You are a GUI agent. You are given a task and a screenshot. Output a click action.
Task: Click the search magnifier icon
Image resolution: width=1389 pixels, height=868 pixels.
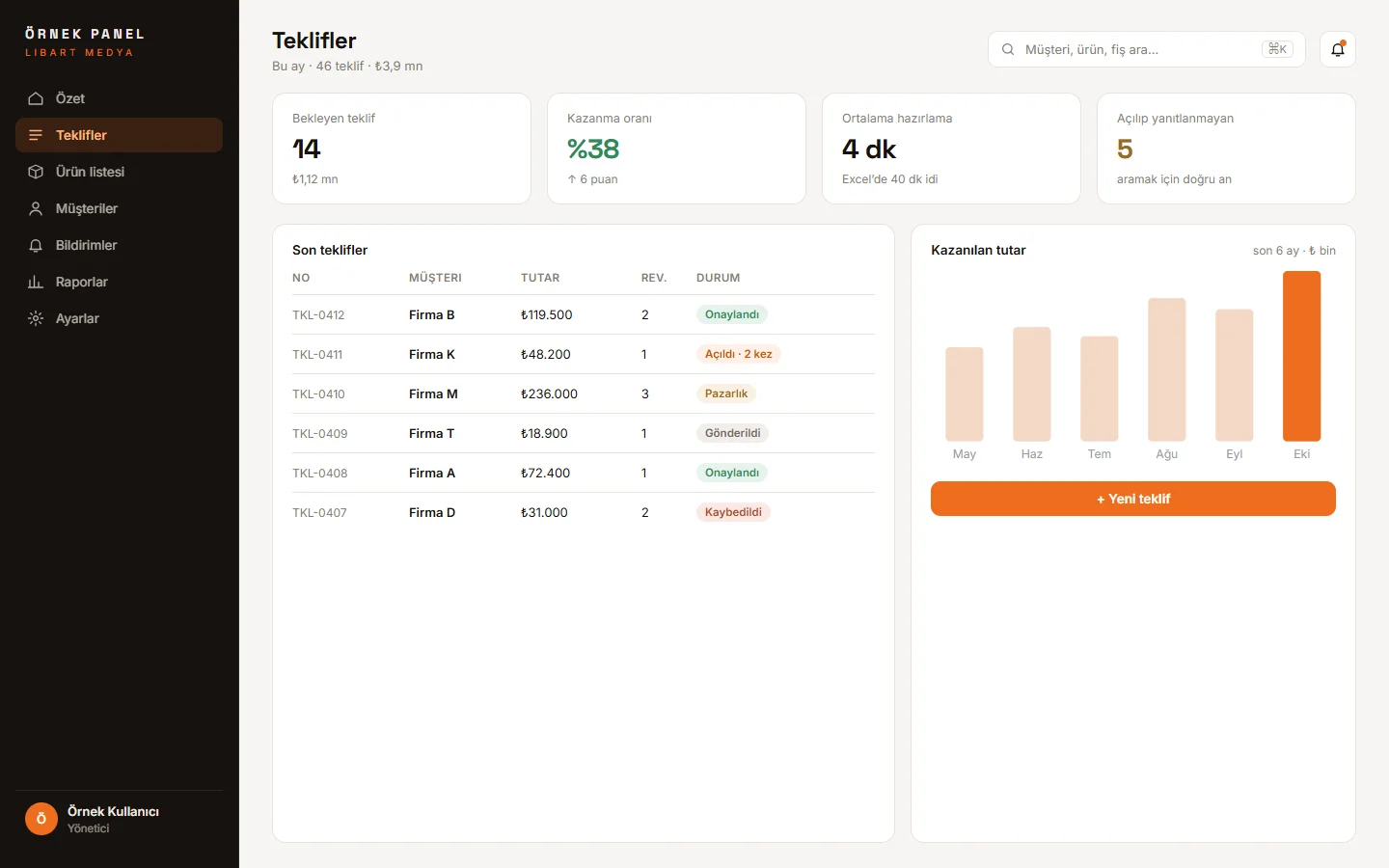(x=1008, y=49)
